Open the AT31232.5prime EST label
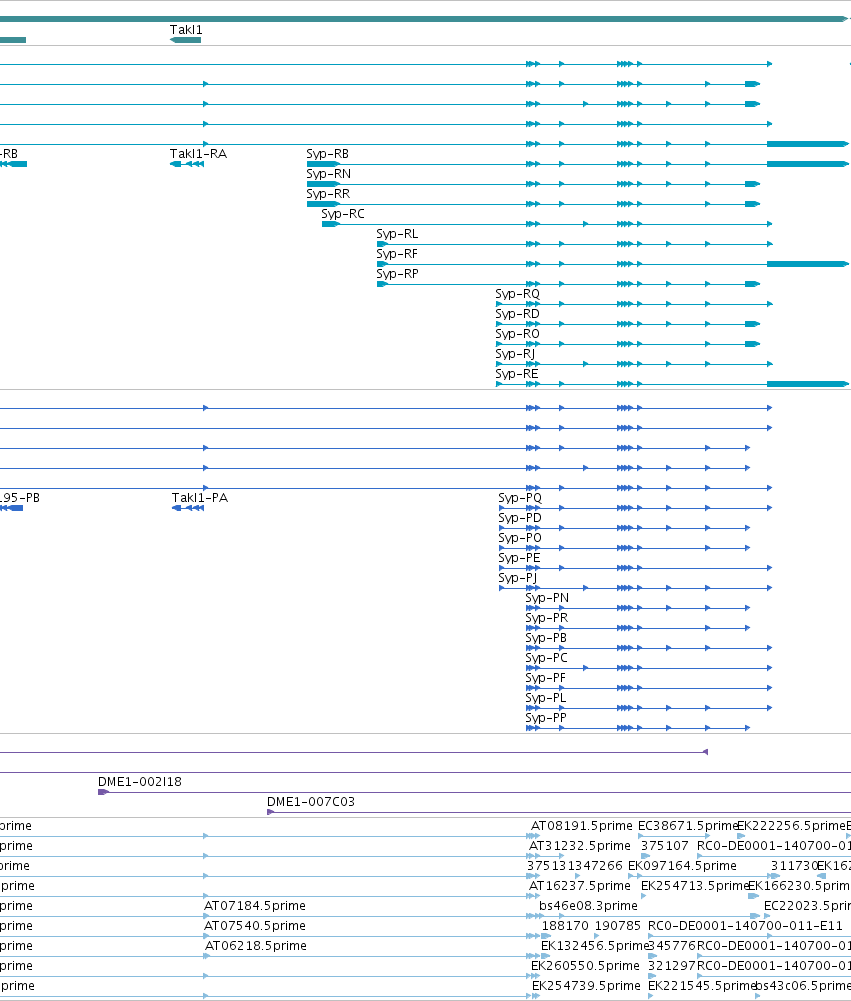This screenshot has height=1001, width=851. tap(580, 845)
